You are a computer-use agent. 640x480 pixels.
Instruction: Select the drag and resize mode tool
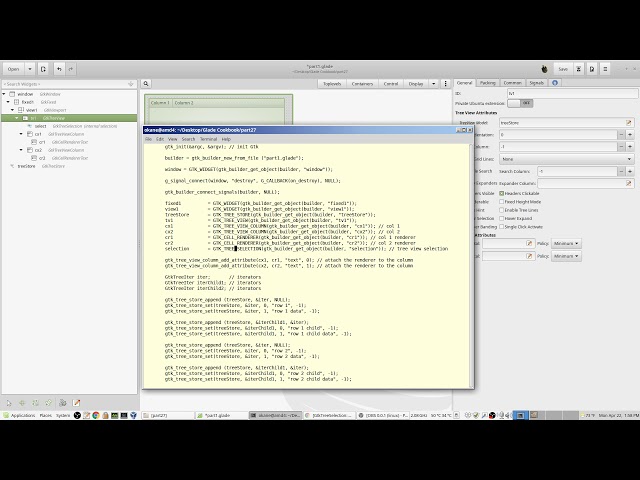[x=22, y=403]
